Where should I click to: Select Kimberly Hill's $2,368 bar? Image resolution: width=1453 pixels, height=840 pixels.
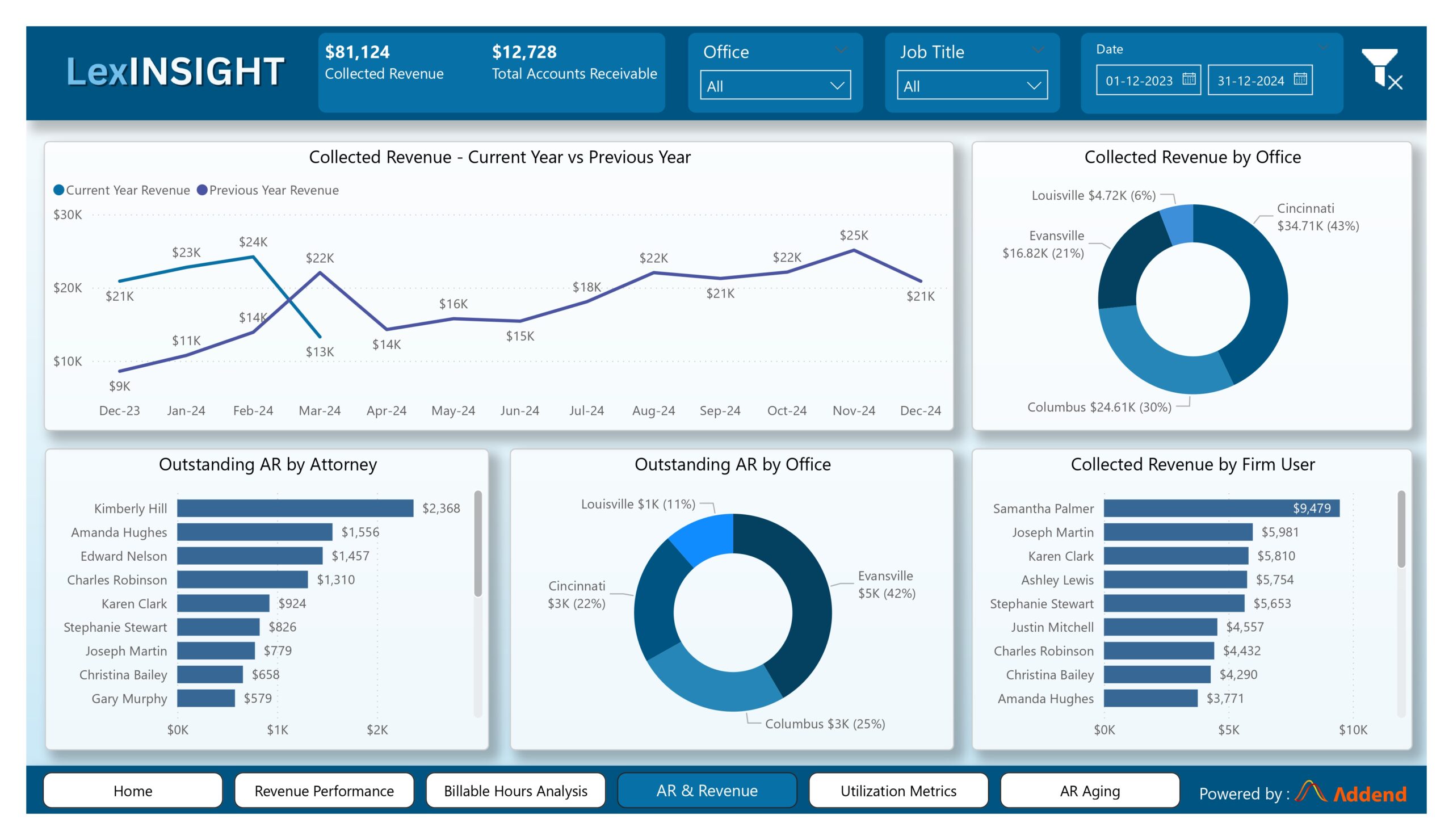point(295,508)
